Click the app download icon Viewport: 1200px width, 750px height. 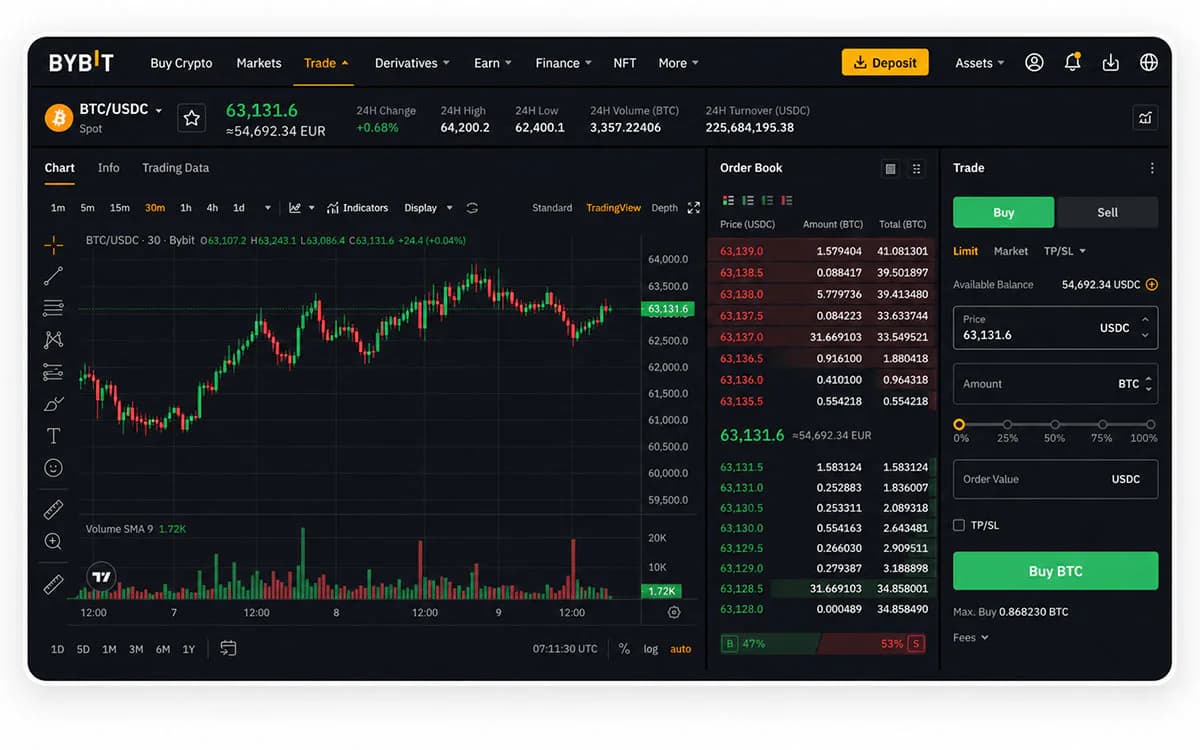tap(1110, 62)
